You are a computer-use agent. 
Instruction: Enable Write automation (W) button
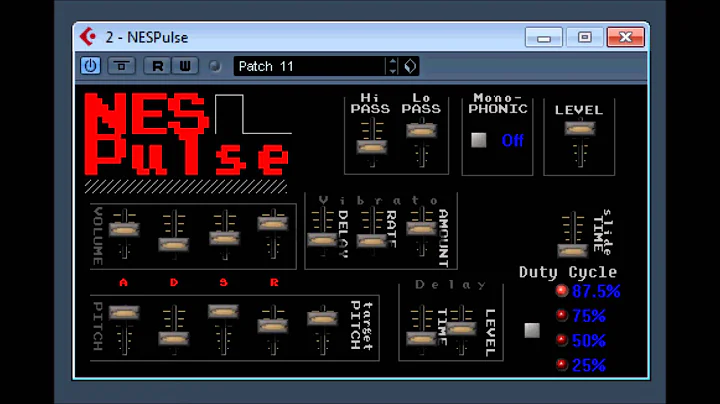tap(185, 66)
